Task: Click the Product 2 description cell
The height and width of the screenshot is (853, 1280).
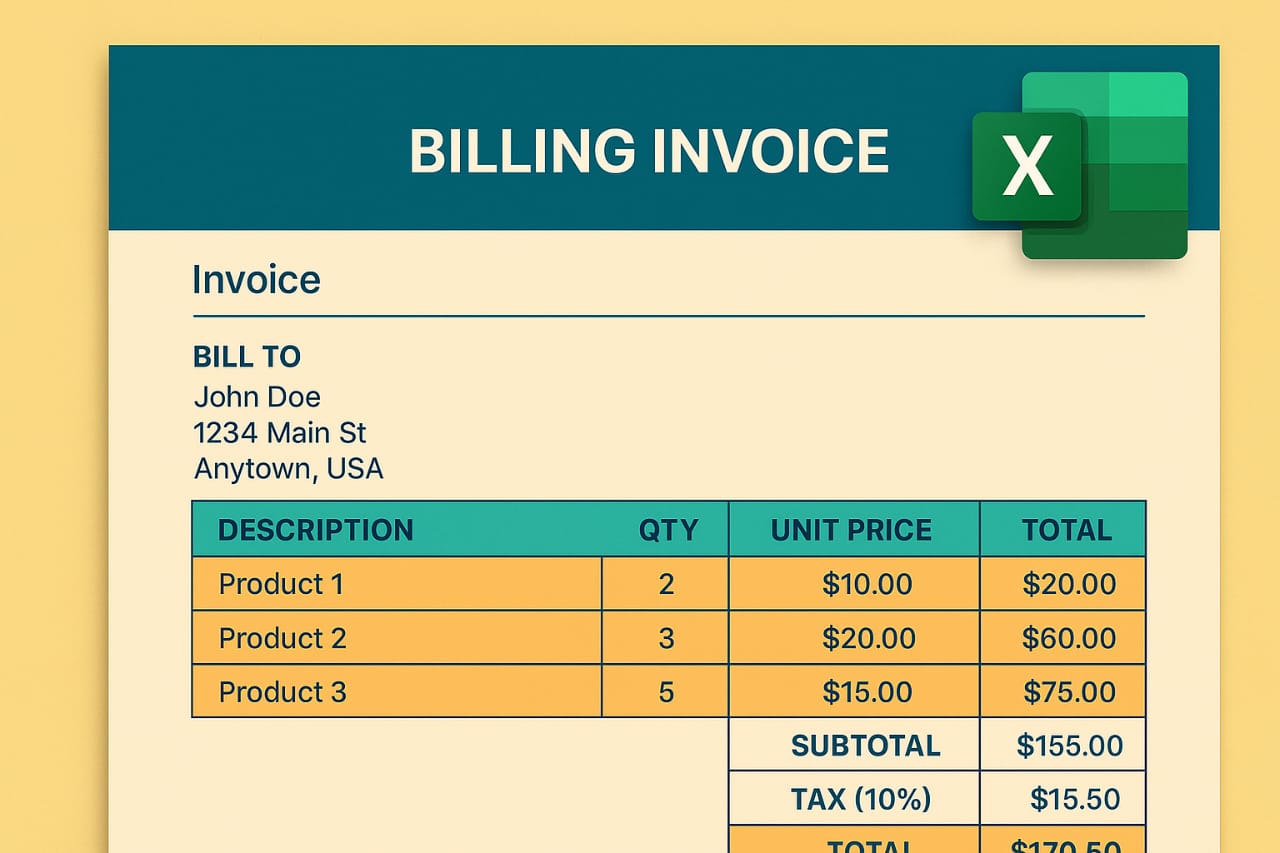Action: pyautogui.click(x=396, y=638)
